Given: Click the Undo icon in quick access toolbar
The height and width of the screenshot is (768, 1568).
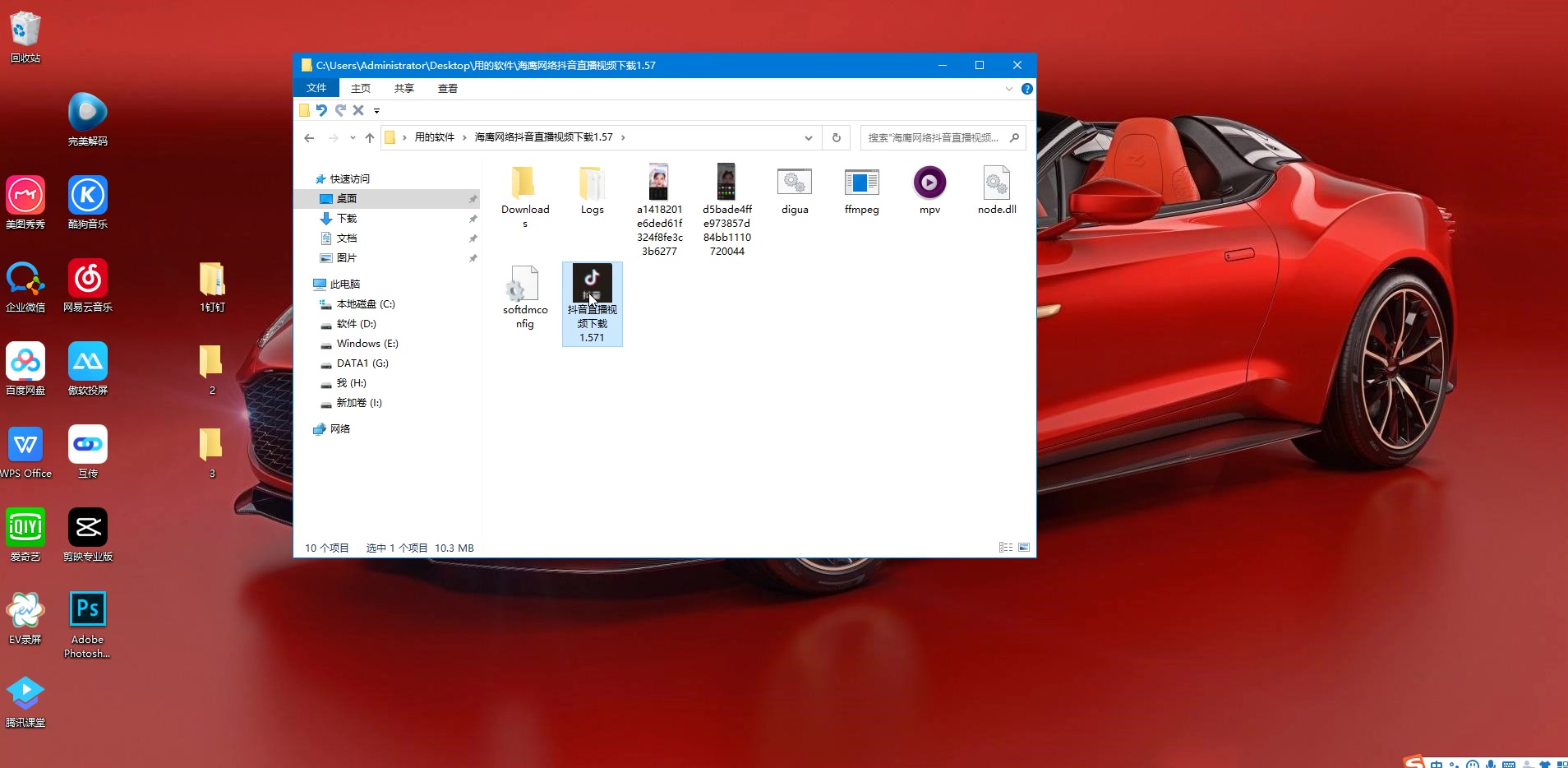Looking at the screenshot, I should pos(321,110).
